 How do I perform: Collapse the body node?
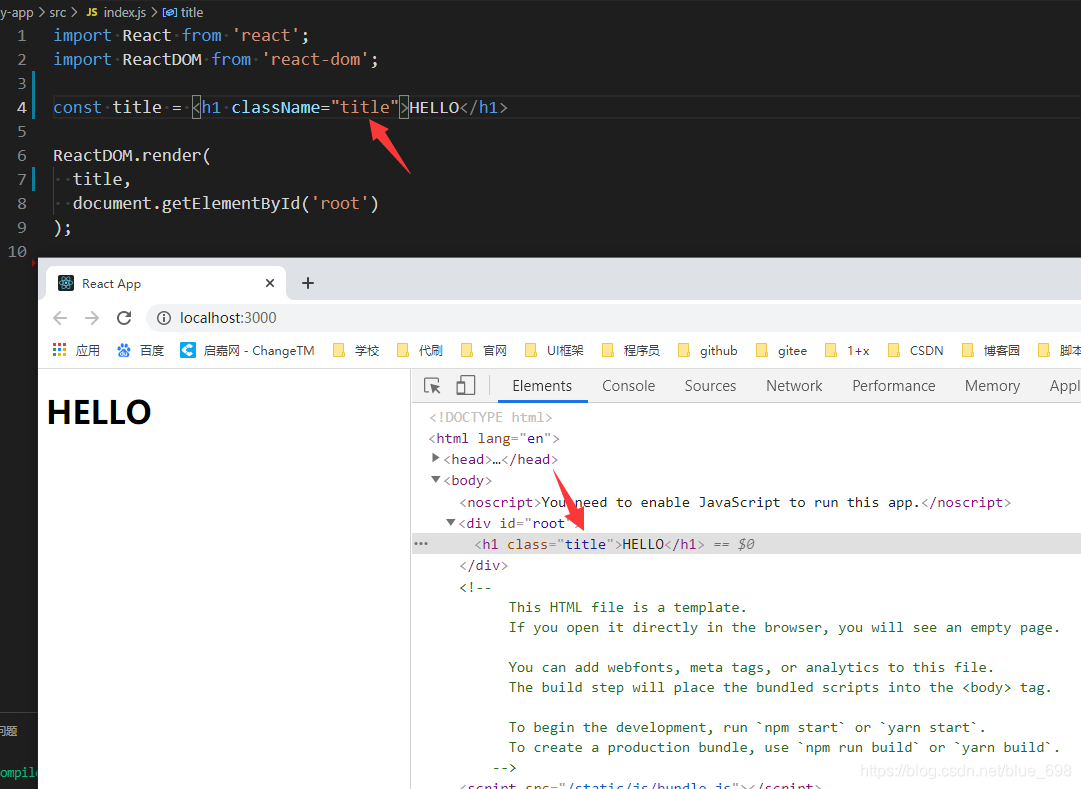pyautogui.click(x=436, y=479)
